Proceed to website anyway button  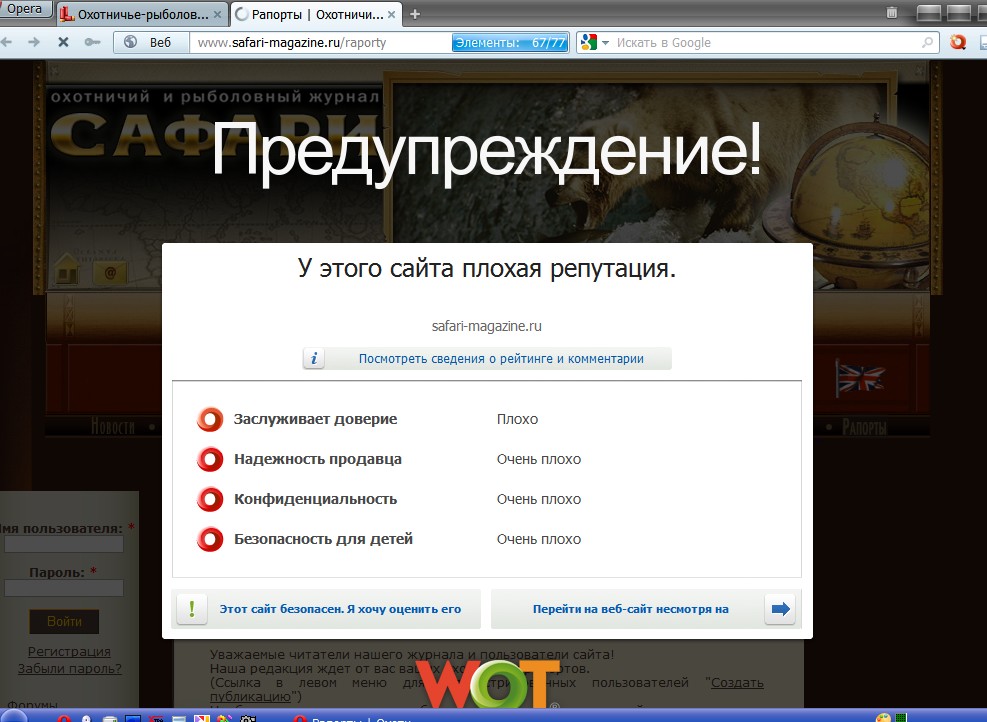point(646,609)
